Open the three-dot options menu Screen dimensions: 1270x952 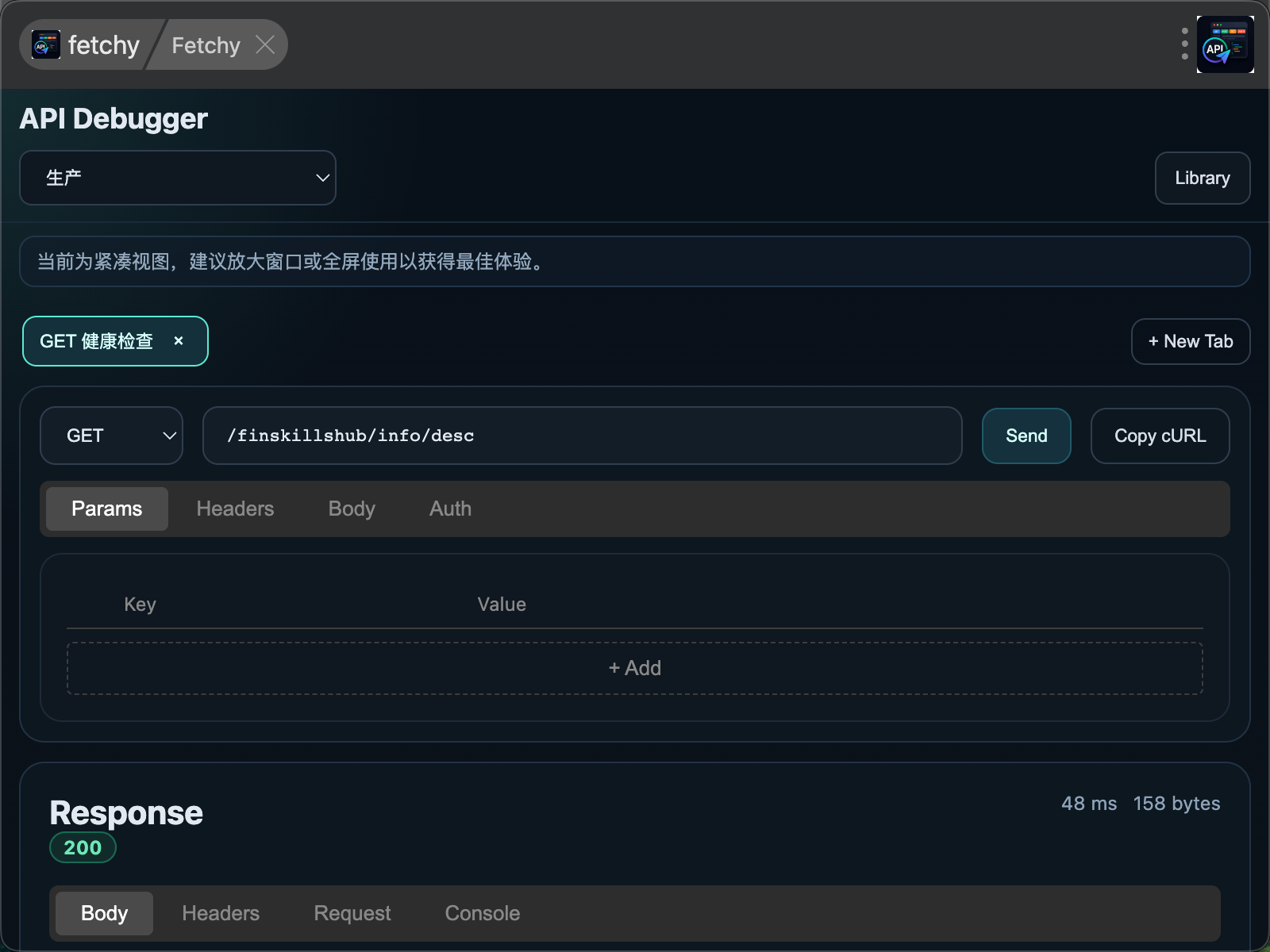click(1184, 44)
